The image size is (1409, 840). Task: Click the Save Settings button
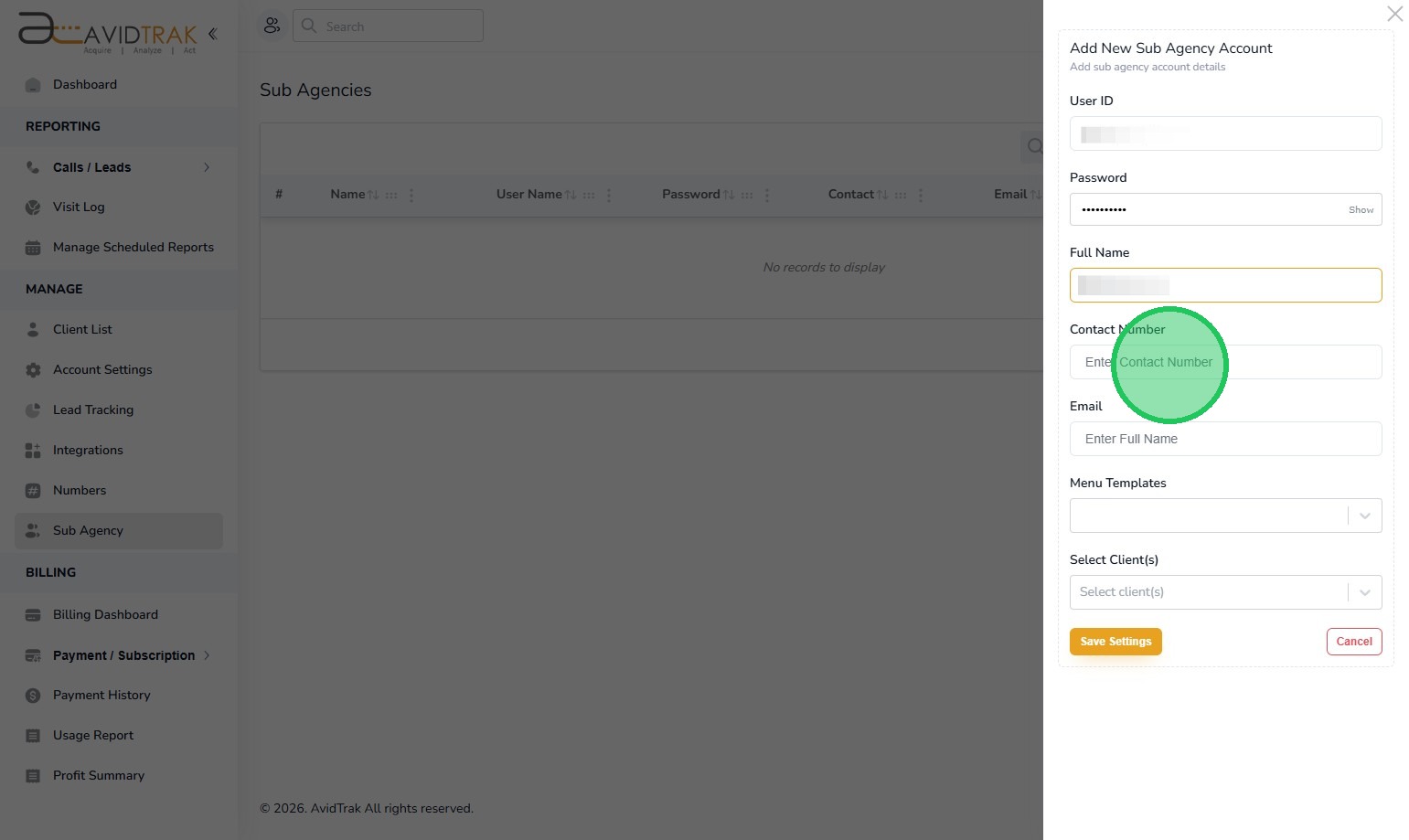click(x=1115, y=642)
